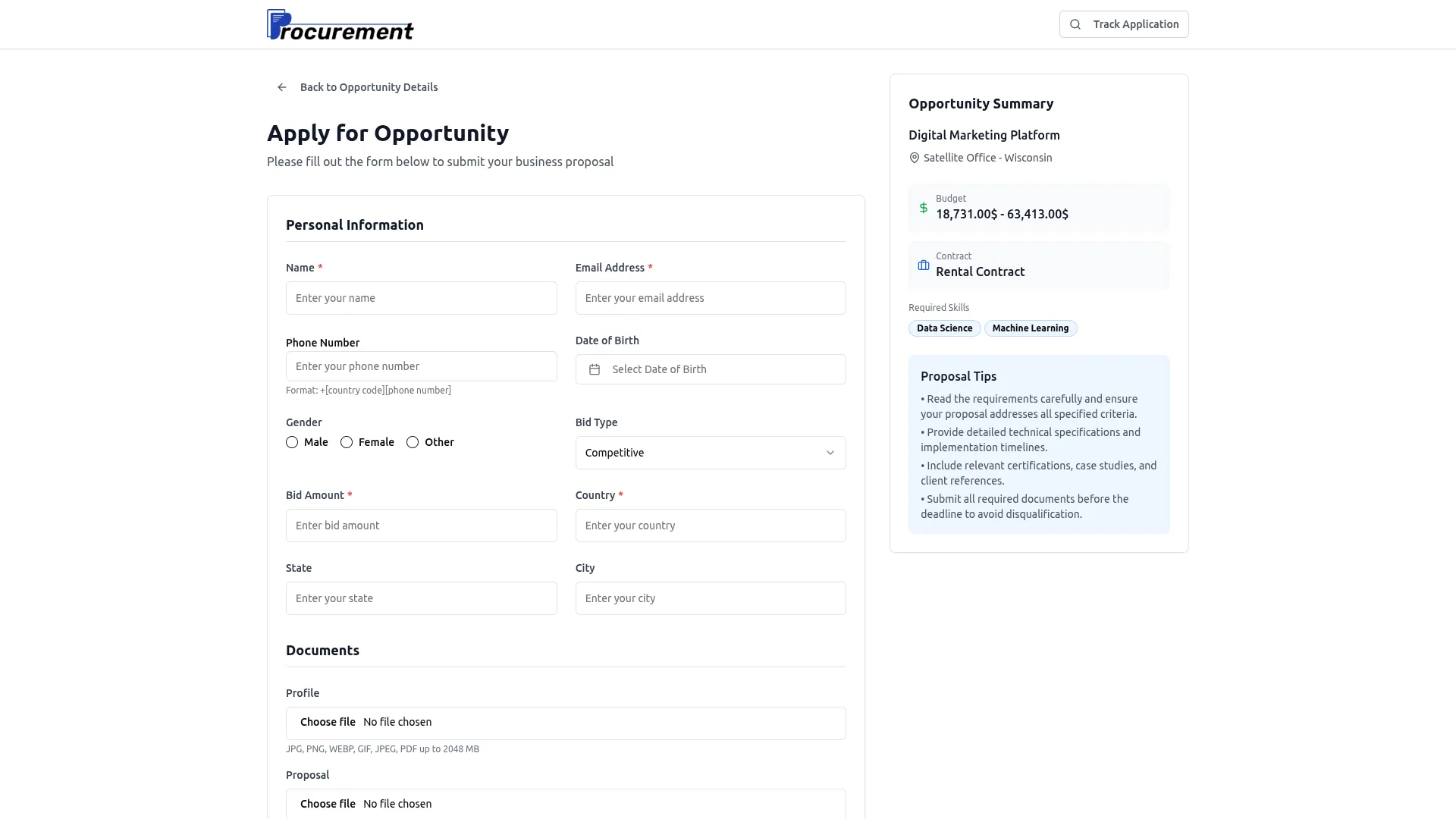Click the location pin next to Satellite Office
The height and width of the screenshot is (819, 1456).
click(x=914, y=158)
